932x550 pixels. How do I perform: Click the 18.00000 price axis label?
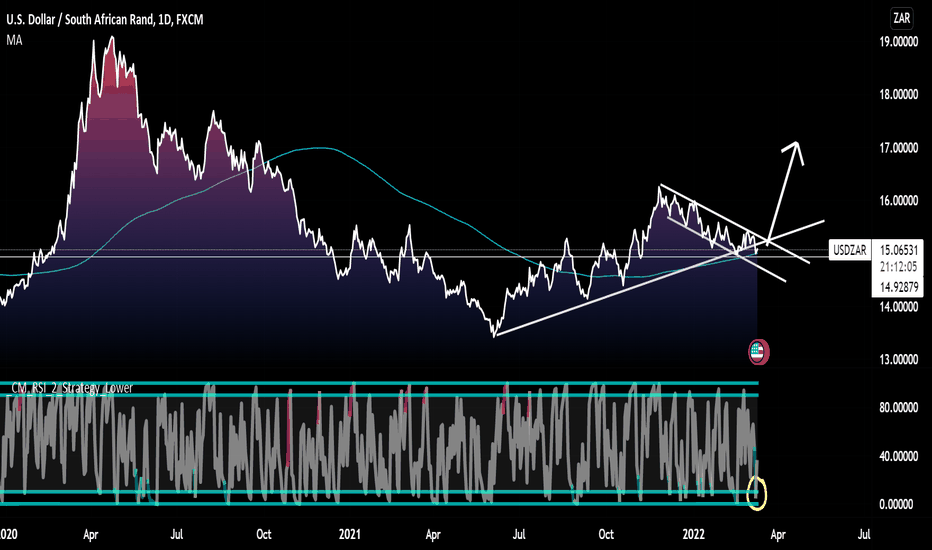(899, 95)
